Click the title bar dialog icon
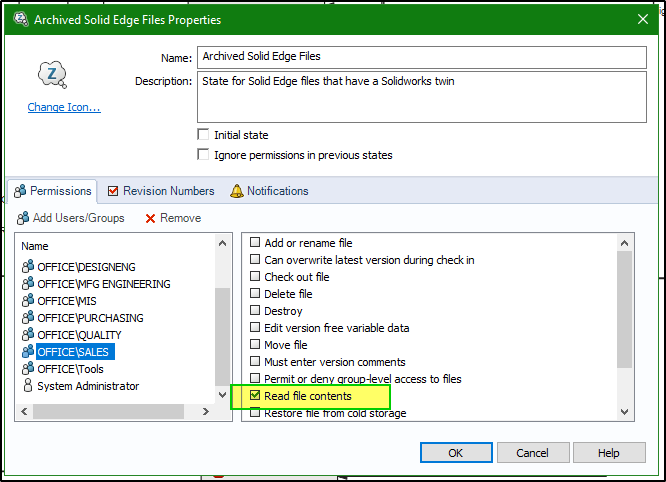 pos(20,19)
